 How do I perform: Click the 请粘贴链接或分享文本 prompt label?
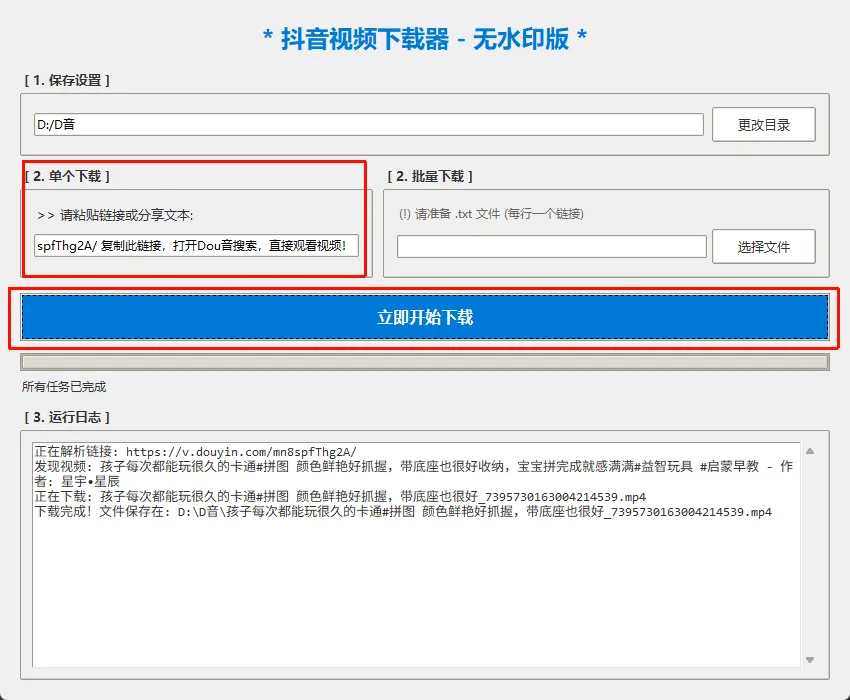(x=115, y=215)
